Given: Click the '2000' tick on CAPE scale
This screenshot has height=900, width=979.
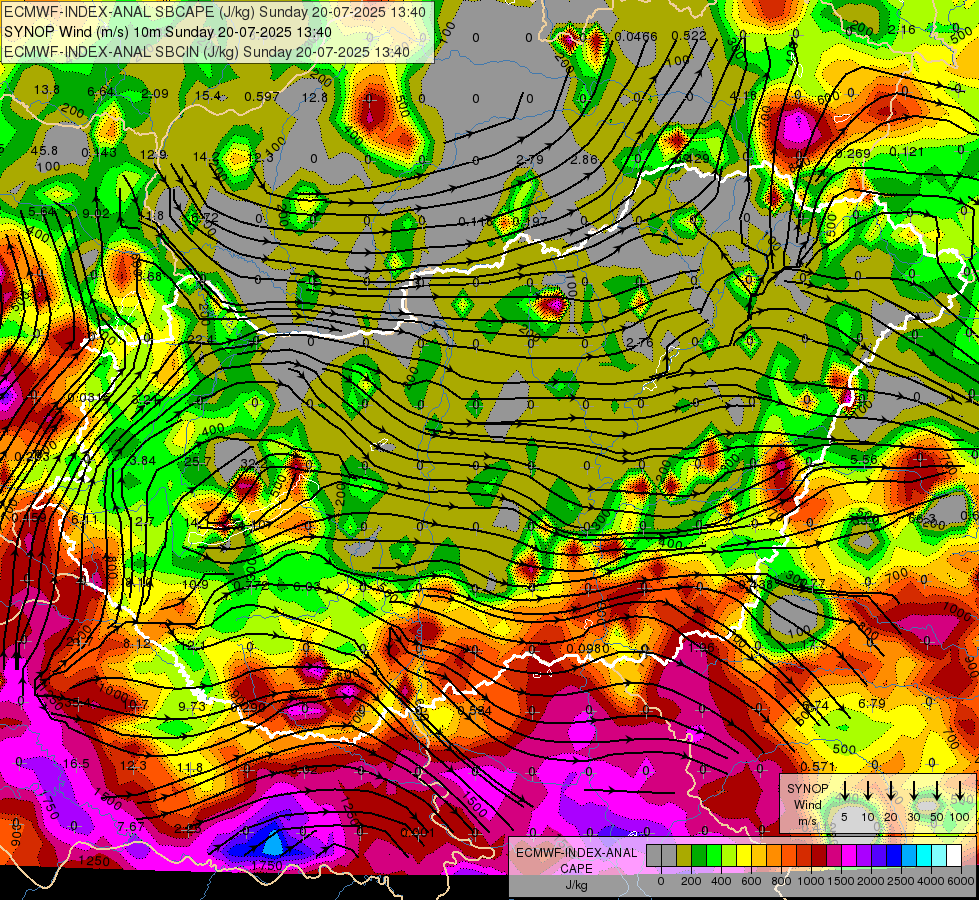Looking at the screenshot, I should tap(871, 881).
